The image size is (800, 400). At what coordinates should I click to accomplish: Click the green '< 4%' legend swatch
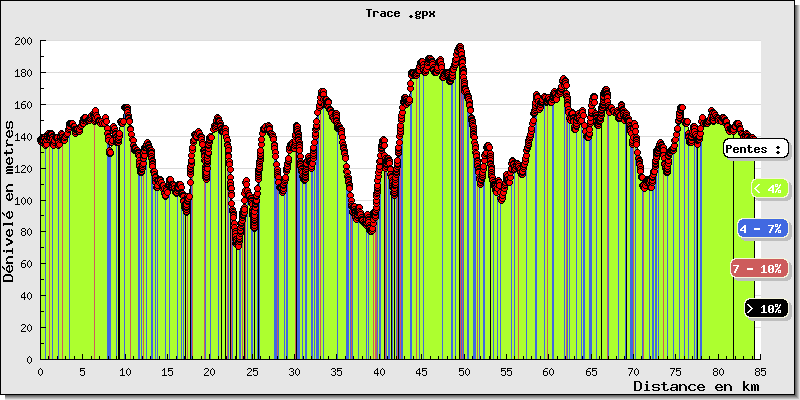[x=766, y=188]
